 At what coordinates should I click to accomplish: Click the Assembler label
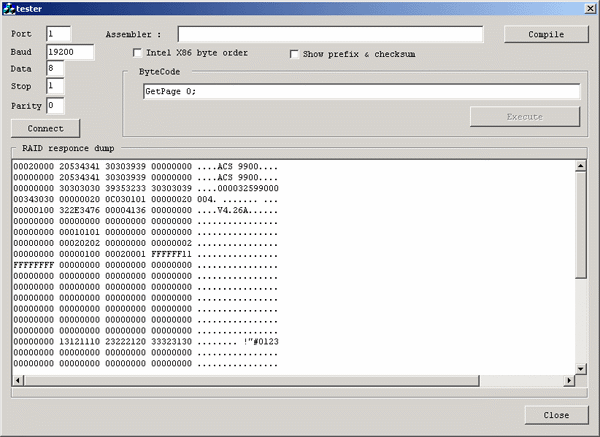pos(134,34)
